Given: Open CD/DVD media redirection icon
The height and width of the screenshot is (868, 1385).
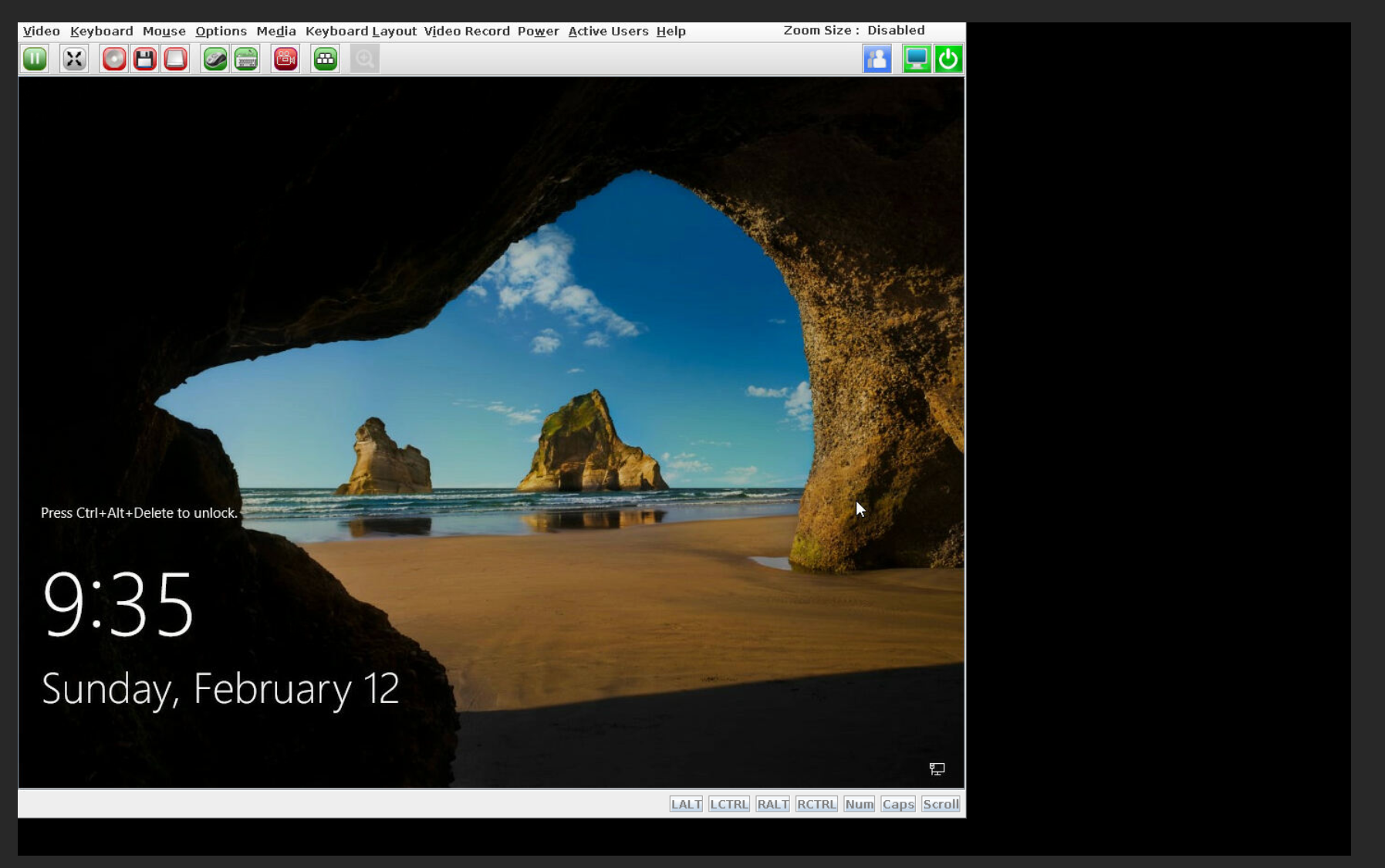Looking at the screenshot, I should point(114,59).
